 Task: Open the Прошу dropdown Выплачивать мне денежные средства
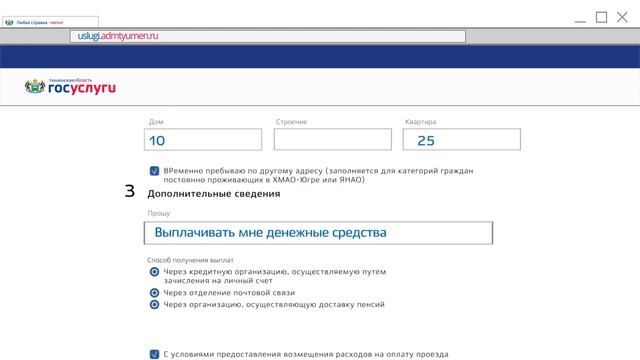pos(318,233)
